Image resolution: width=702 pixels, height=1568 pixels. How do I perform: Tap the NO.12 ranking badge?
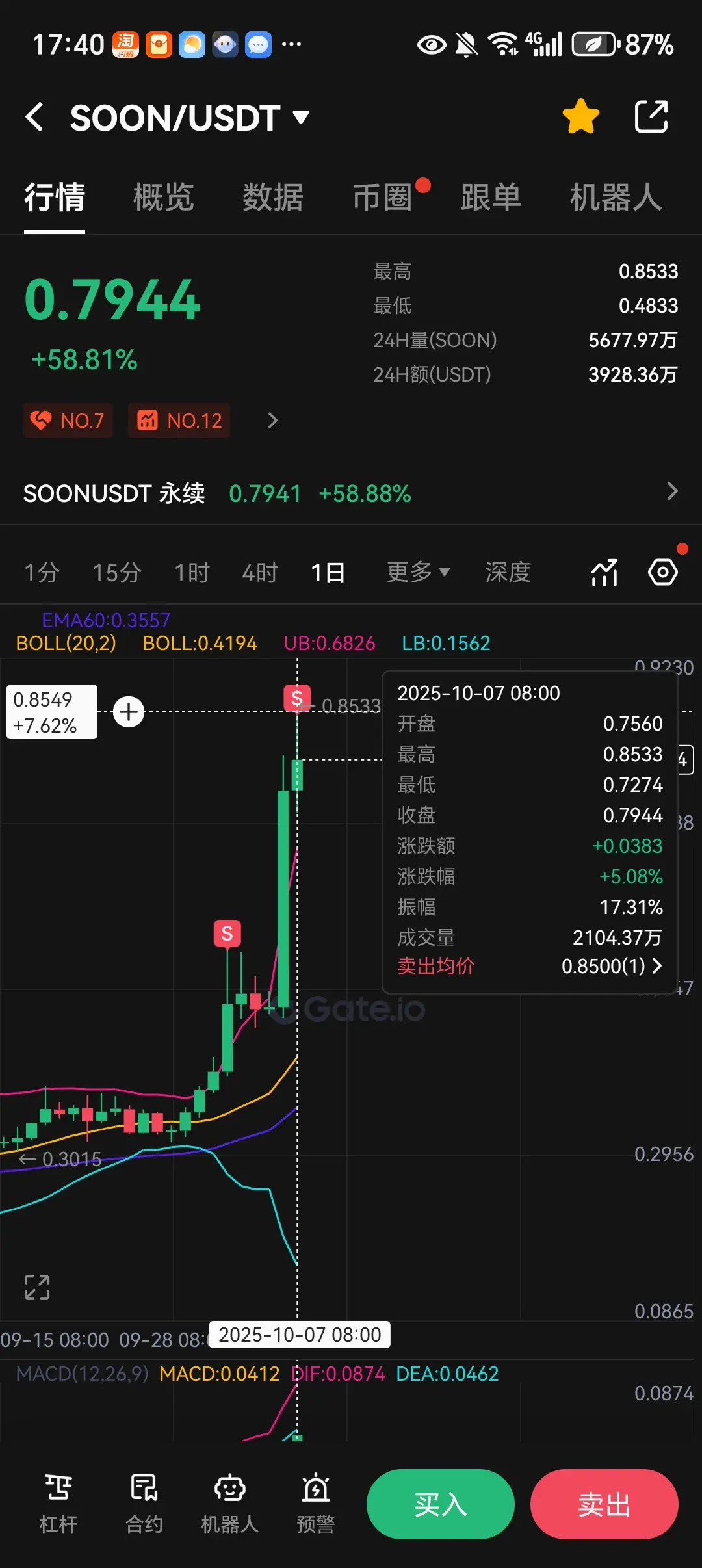click(179, 420)
